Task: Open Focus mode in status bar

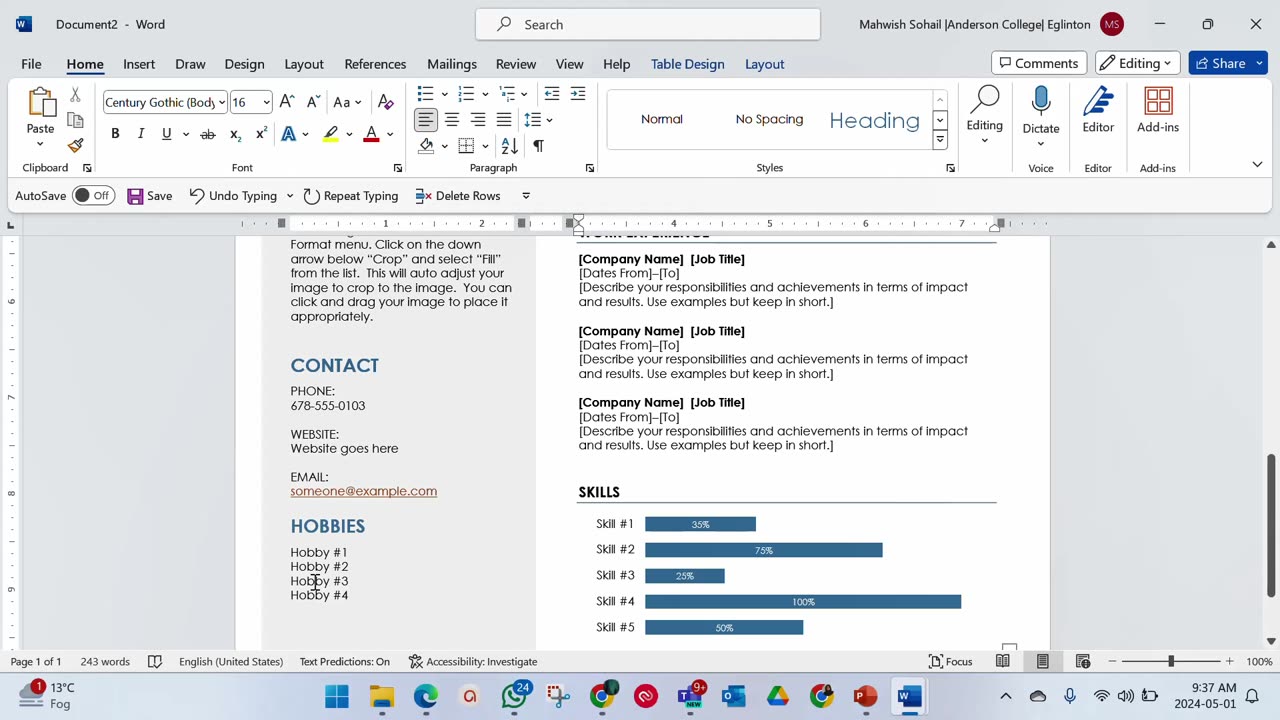Action: [951, 661]
